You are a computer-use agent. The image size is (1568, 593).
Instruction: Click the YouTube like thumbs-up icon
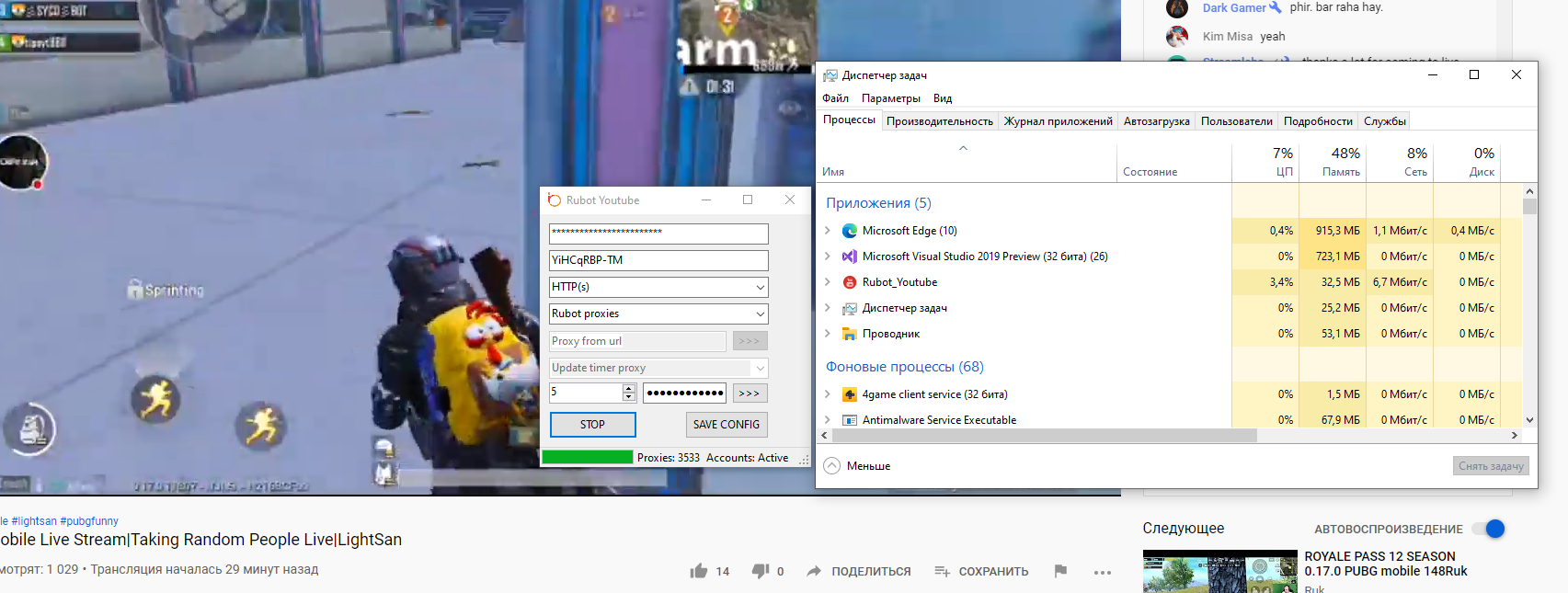click(x=699, y=571)
